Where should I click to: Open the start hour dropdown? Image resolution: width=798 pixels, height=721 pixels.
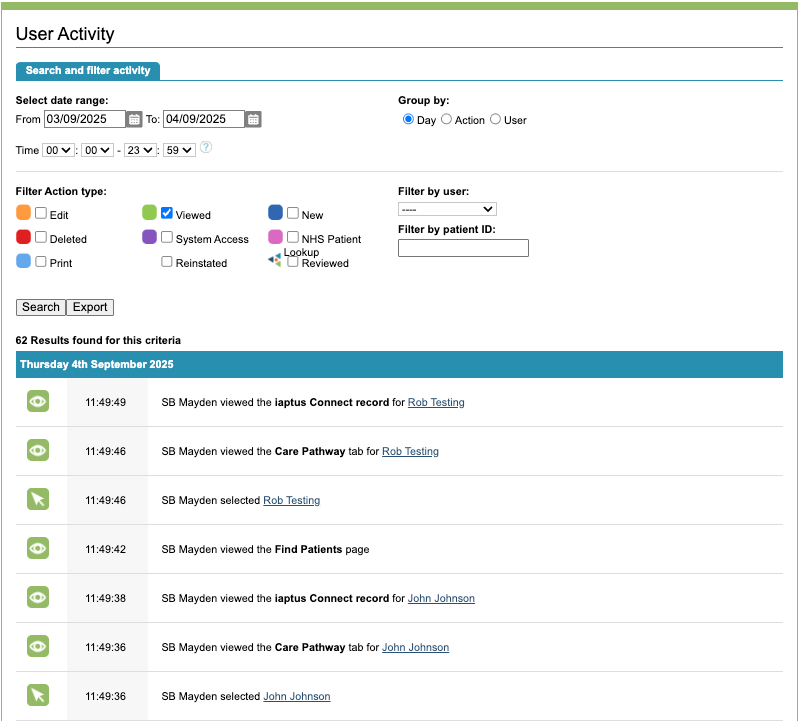pyautogui.click(x=59, y=150)
